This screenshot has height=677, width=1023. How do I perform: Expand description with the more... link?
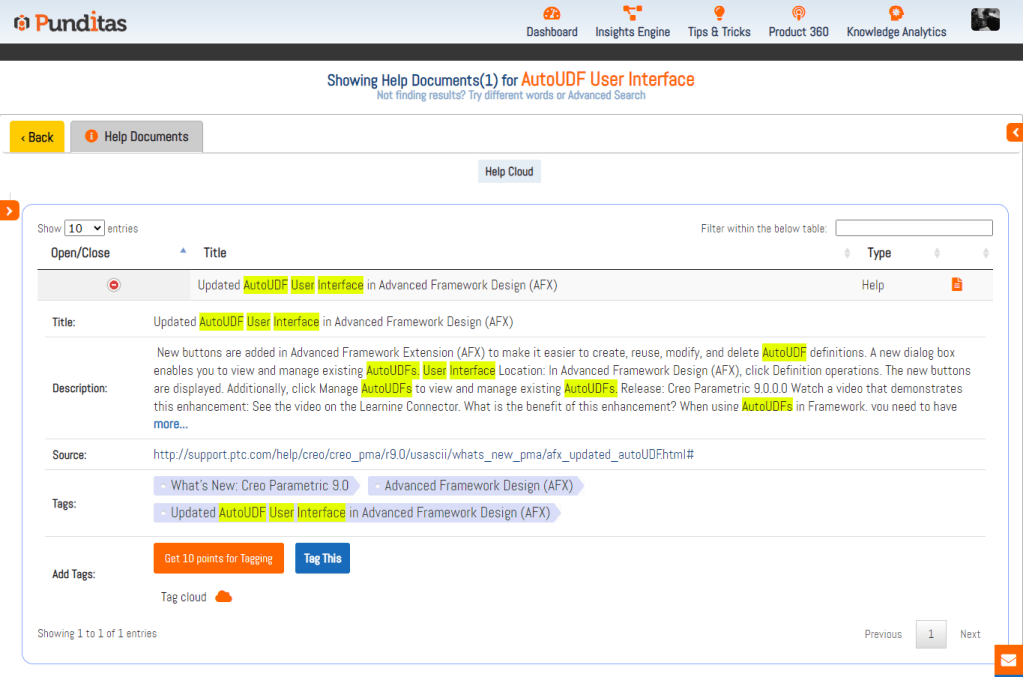[170, 424]
